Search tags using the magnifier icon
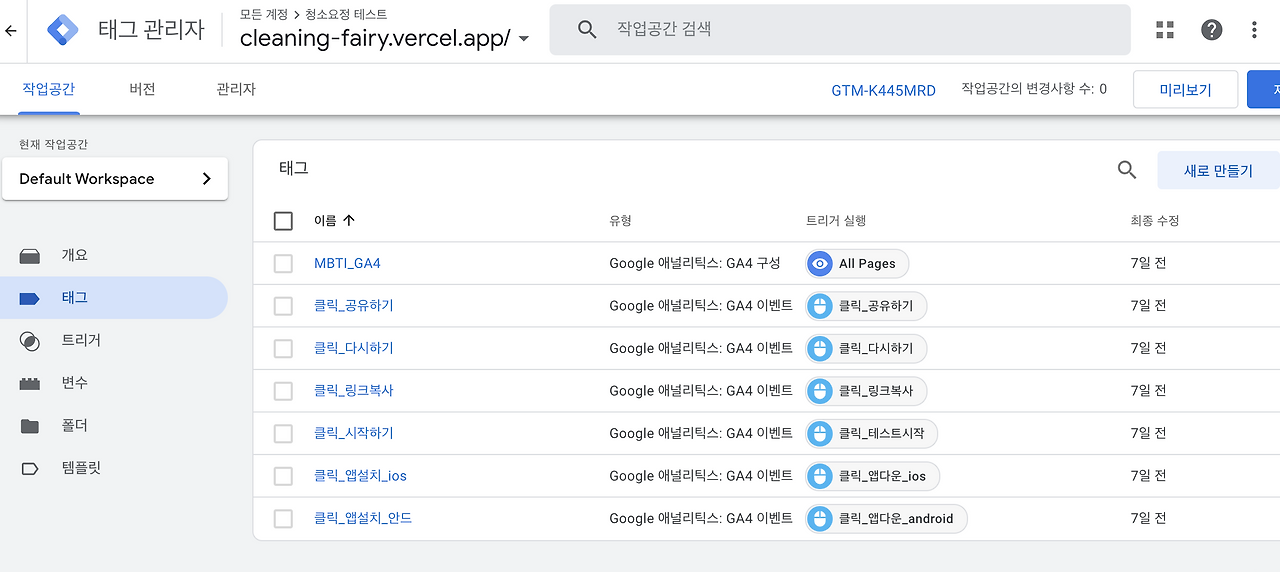Image resolution: width=1280 pixels, height=572 pixels. (1127, 170)
